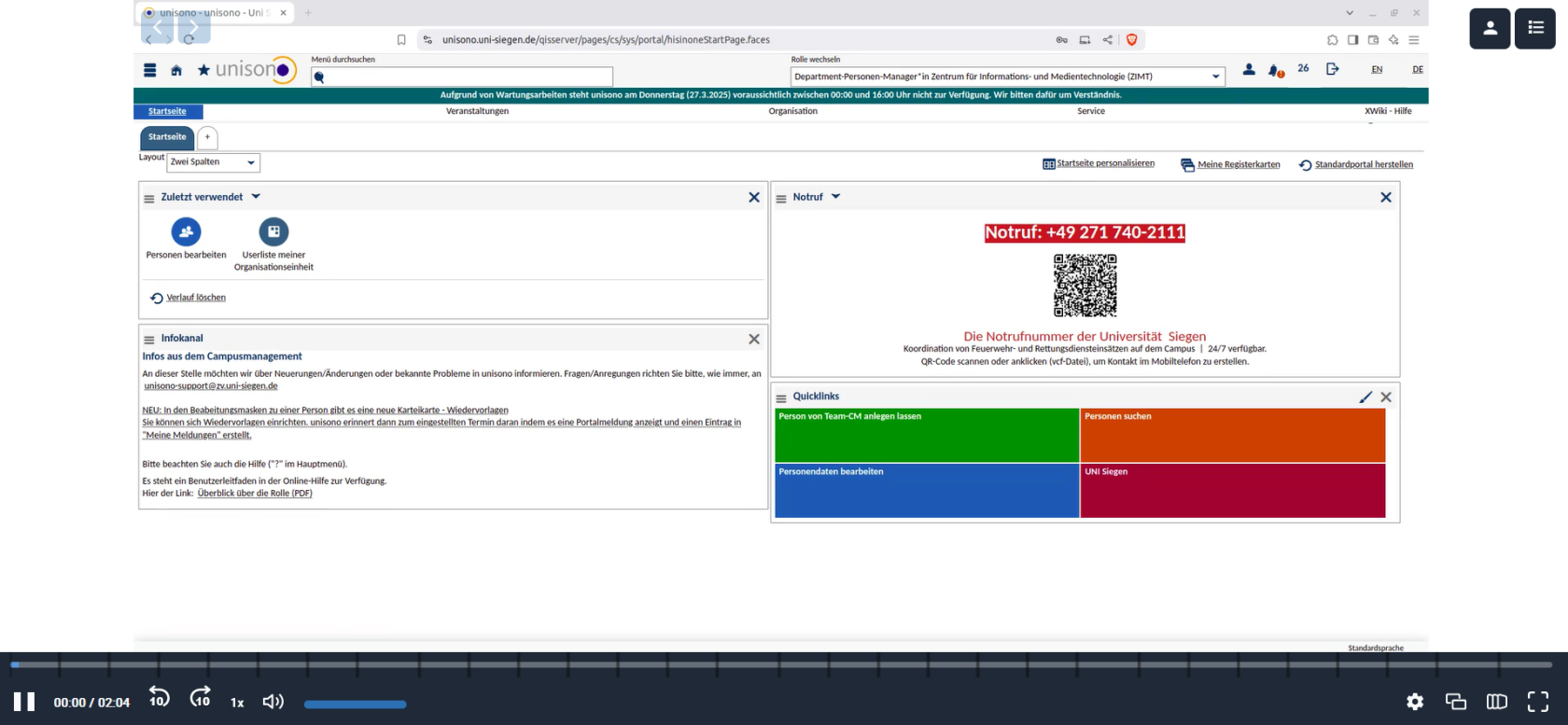Image resolution: width=1568 pixels, height=725 pixels.
Task: Open video player settings gear
Action: tap(1415, 702)
